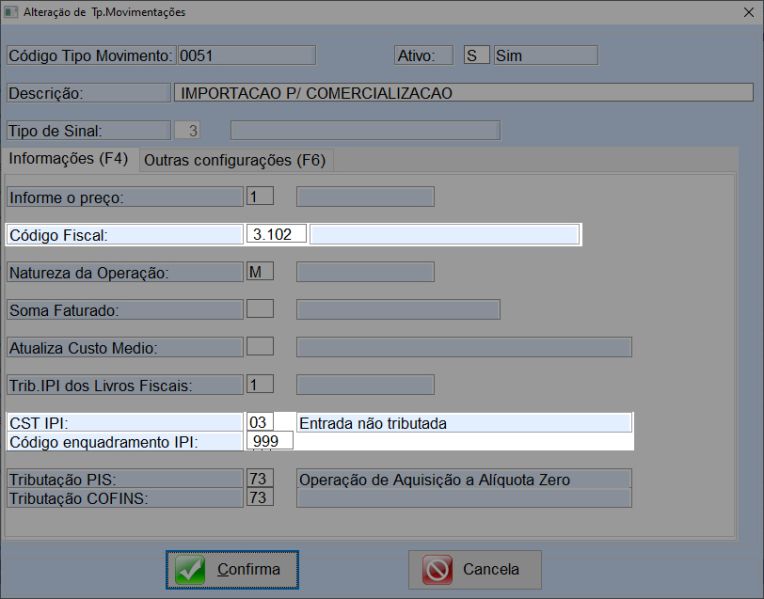The image size is (764, 599).
Task: Click the 'Informe o preço:' label
Action: coord(125,197)
